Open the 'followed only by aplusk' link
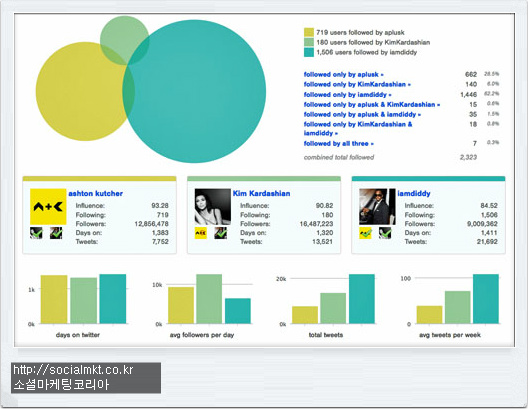This screenshot has width=528, height=409. click(343, 74)
